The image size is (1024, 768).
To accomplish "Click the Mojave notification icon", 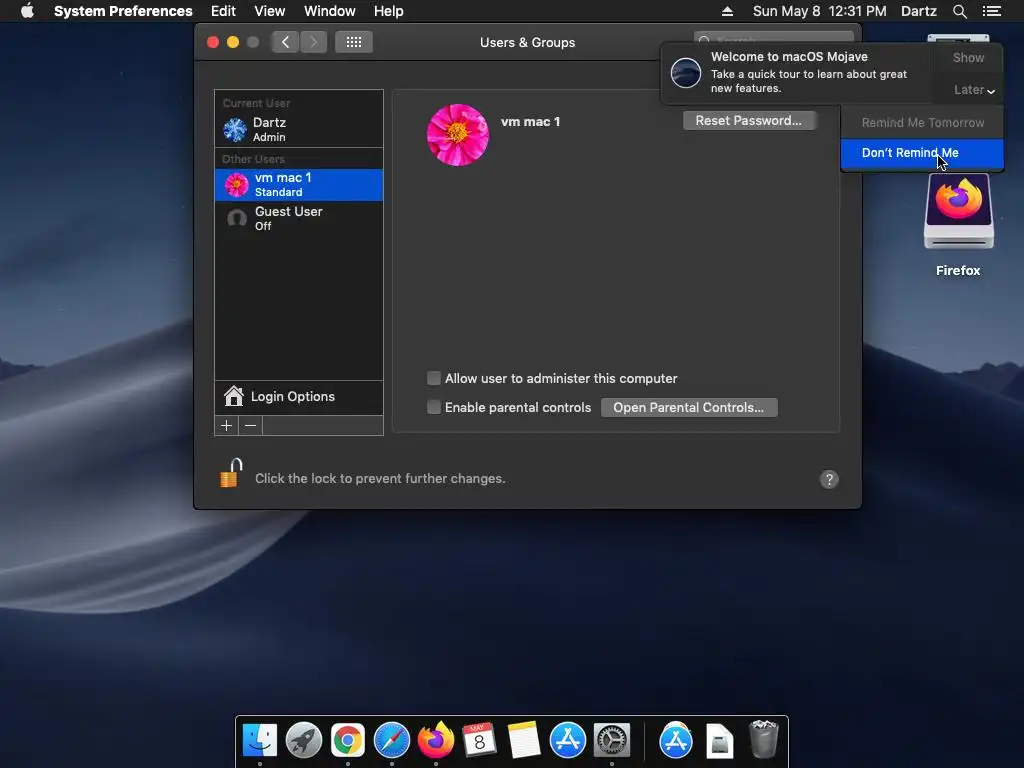I will (686, 72).
